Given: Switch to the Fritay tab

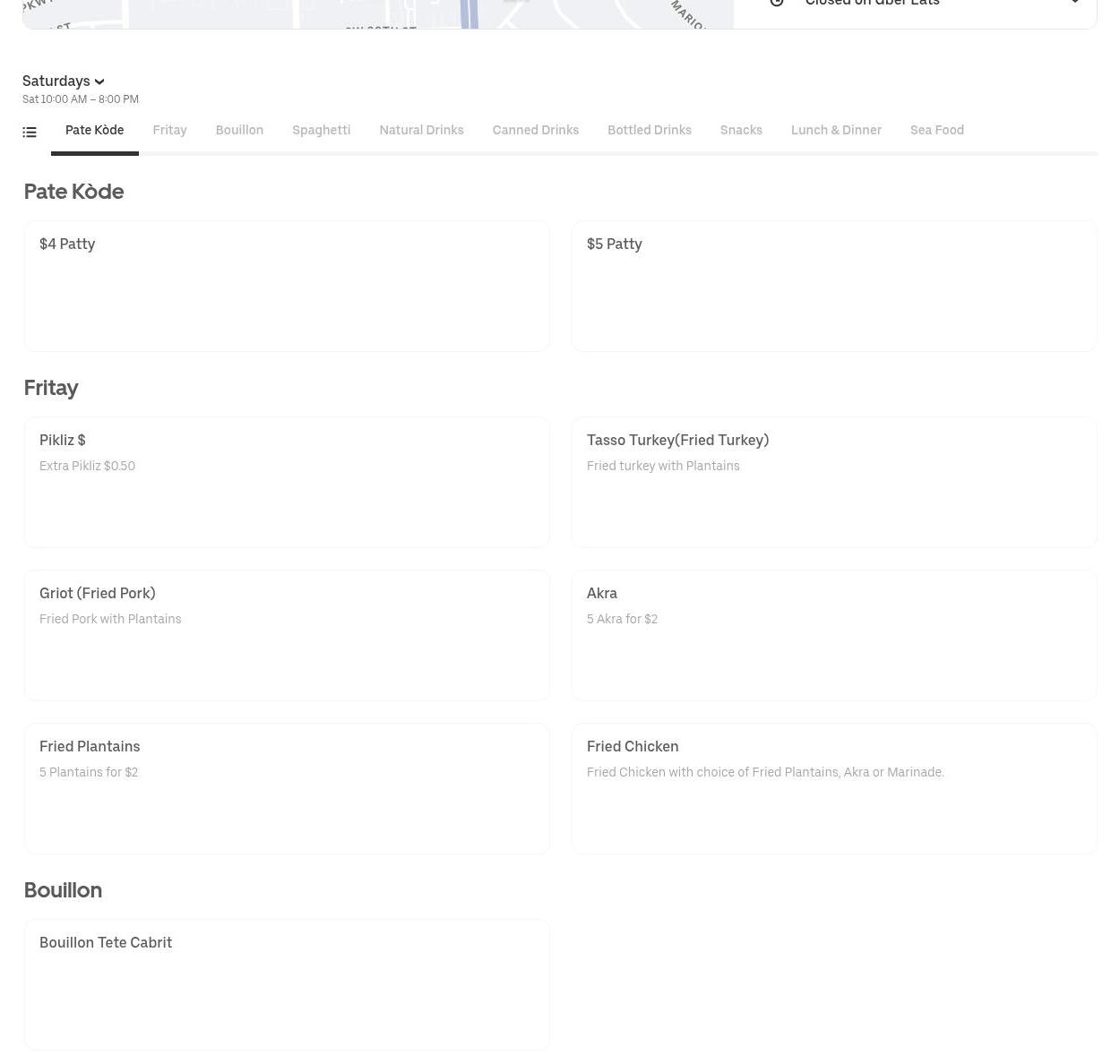Looking at the screenshot, I should point(169,130).
